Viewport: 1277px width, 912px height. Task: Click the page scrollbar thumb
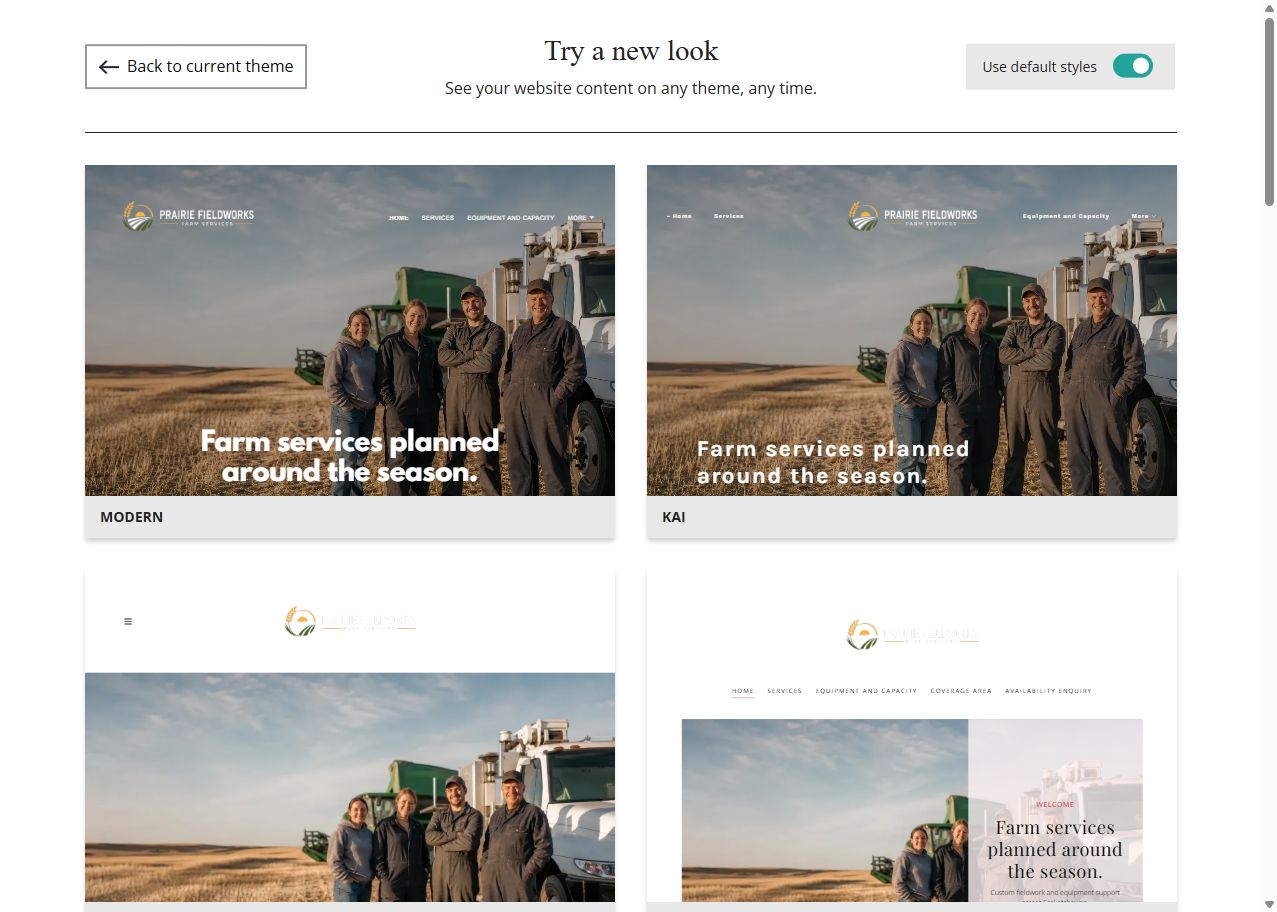(1269, 112)
